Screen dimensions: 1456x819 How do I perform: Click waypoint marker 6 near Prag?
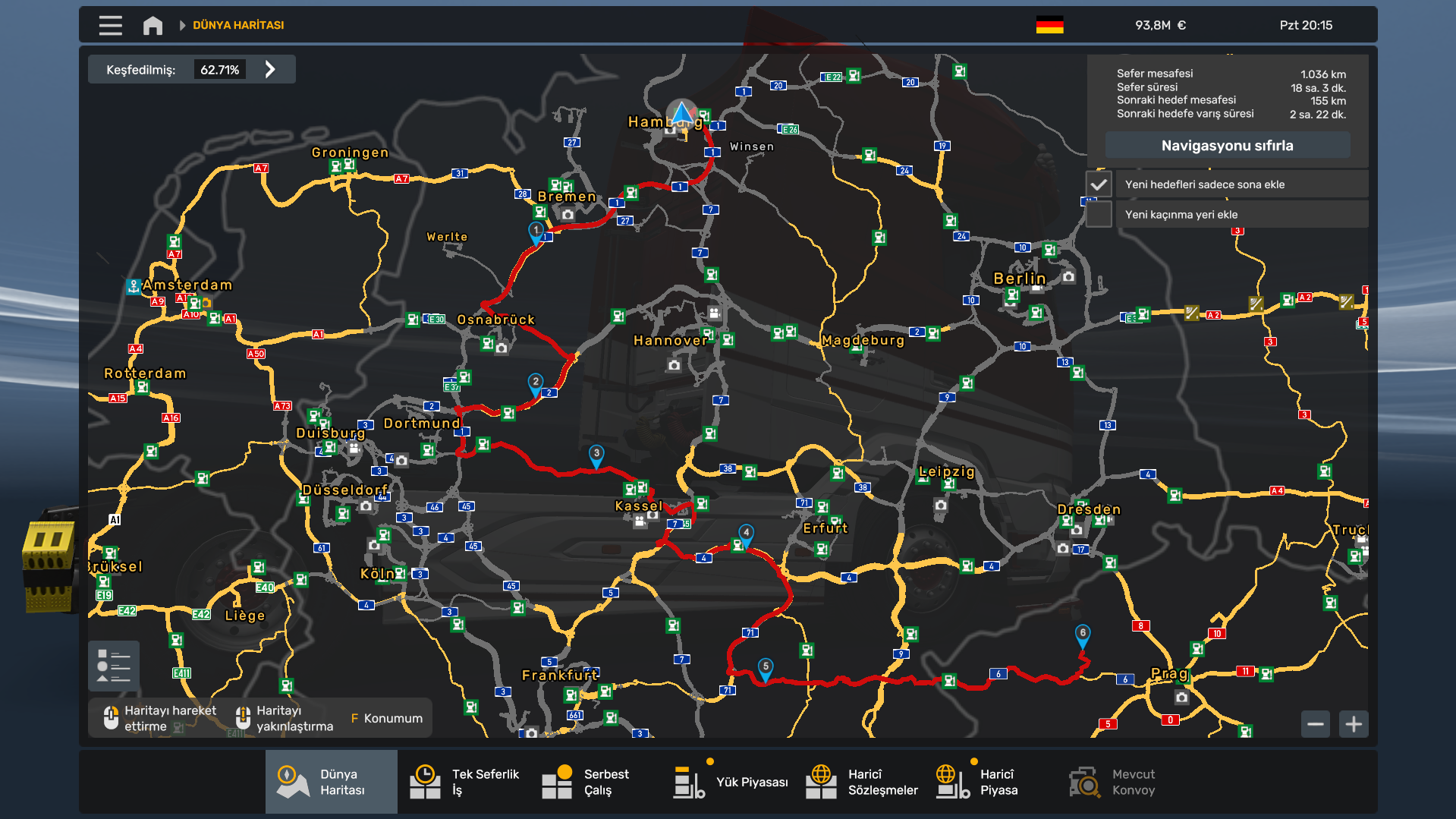pyautogui.click(x=1082, y=635)
